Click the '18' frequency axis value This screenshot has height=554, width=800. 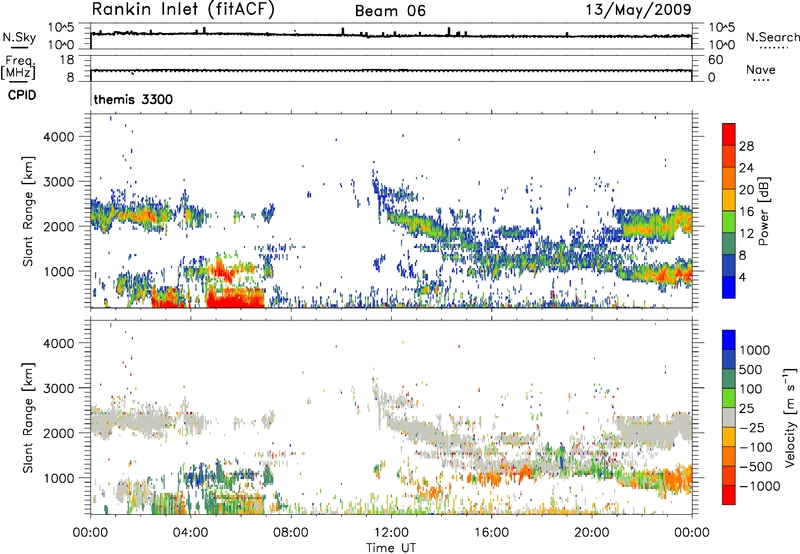(x=67, y=60)
